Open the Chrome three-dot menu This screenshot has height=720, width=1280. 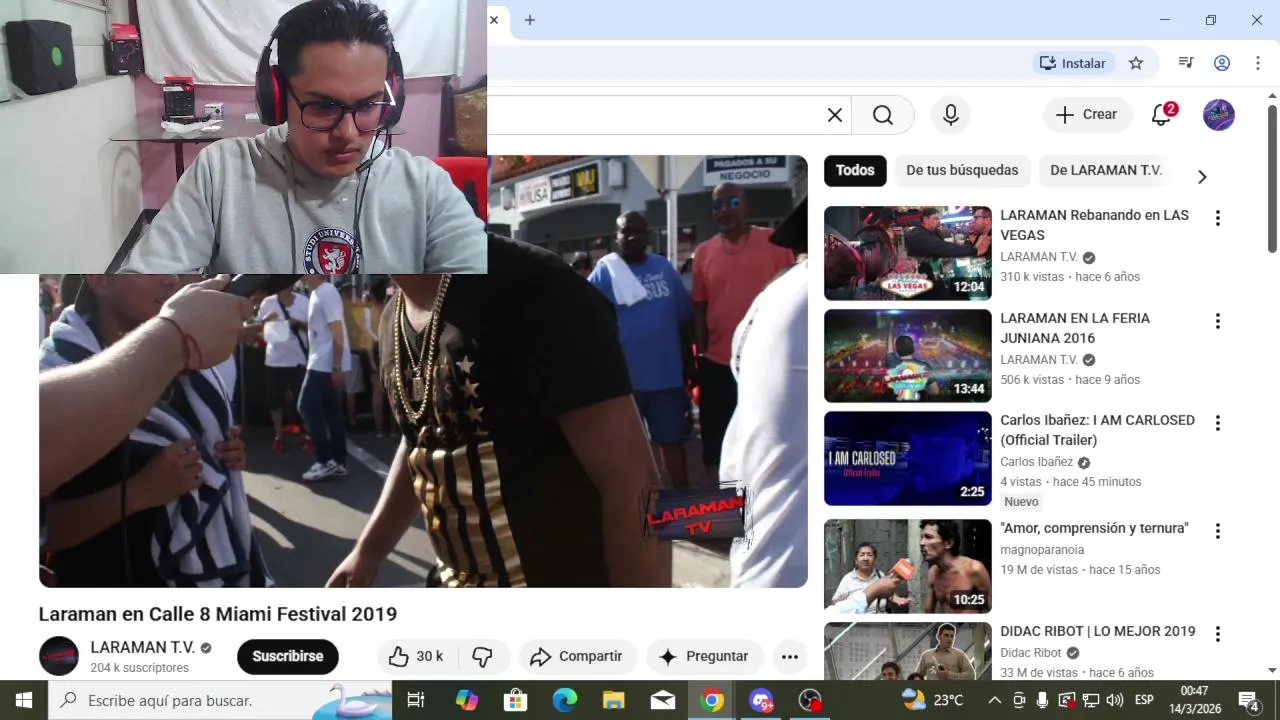(1258, 63)
